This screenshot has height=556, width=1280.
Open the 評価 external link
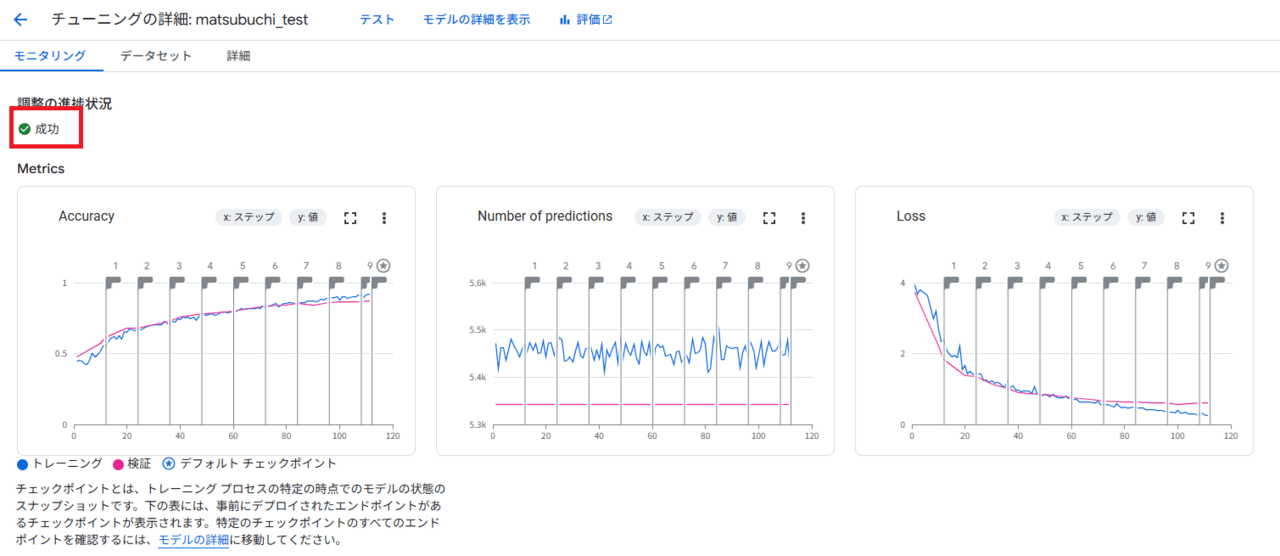pyautogui.click(x=586, y=20)
